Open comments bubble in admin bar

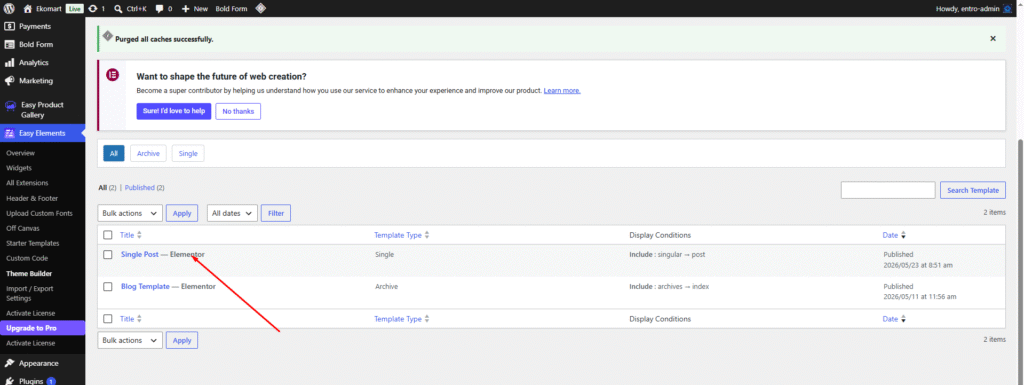pyautogui.click(x=160, y=9)
